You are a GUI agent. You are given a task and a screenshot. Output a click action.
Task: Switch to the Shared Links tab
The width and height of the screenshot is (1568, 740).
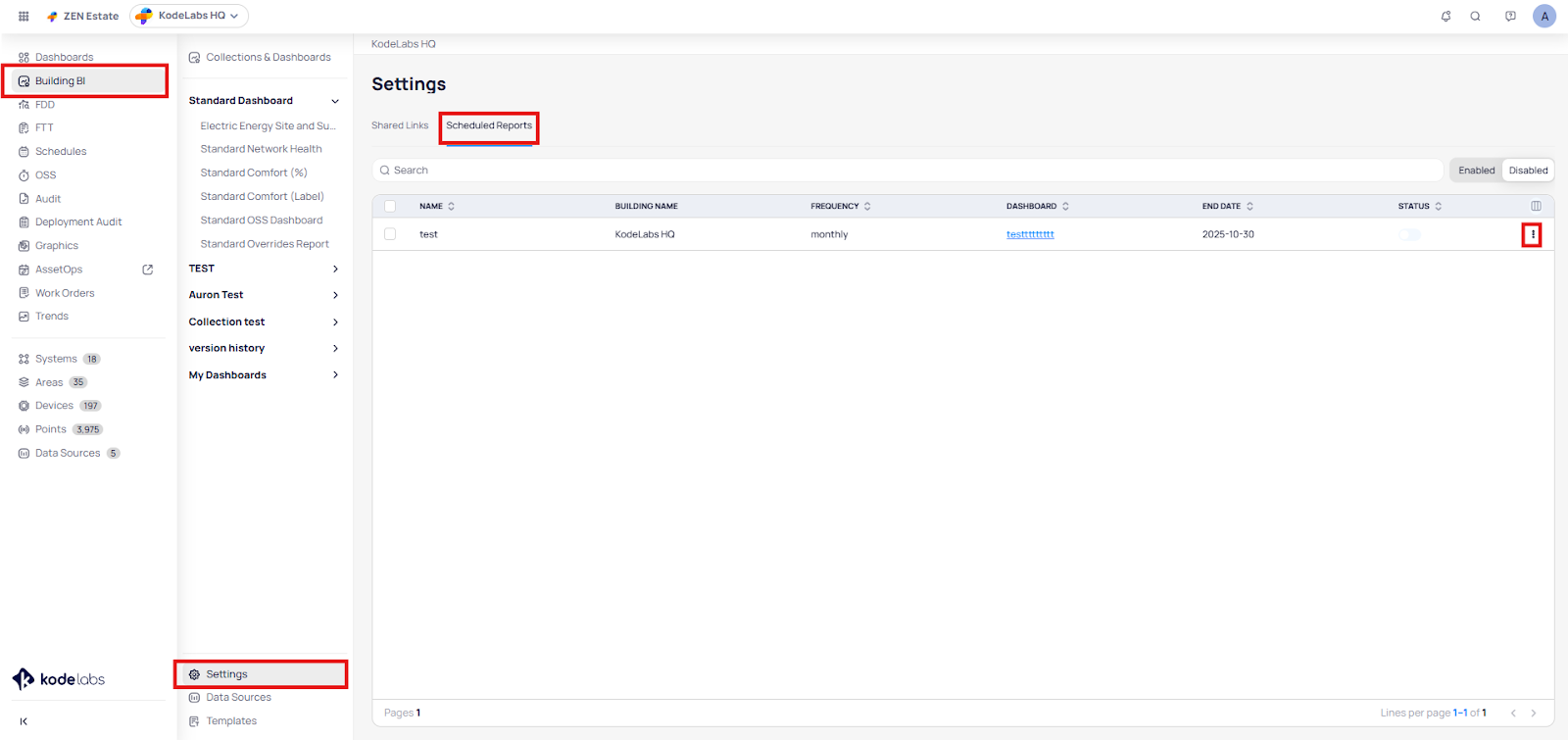pyautogui.click(x=400, y=125)
